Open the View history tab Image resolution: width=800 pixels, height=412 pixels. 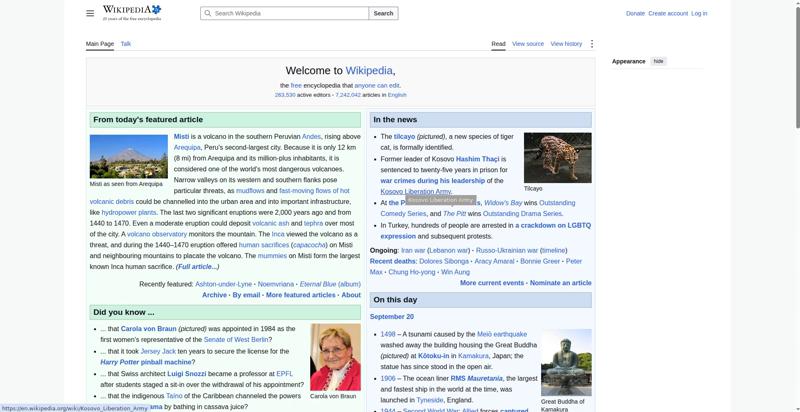(x=566, y=44)
